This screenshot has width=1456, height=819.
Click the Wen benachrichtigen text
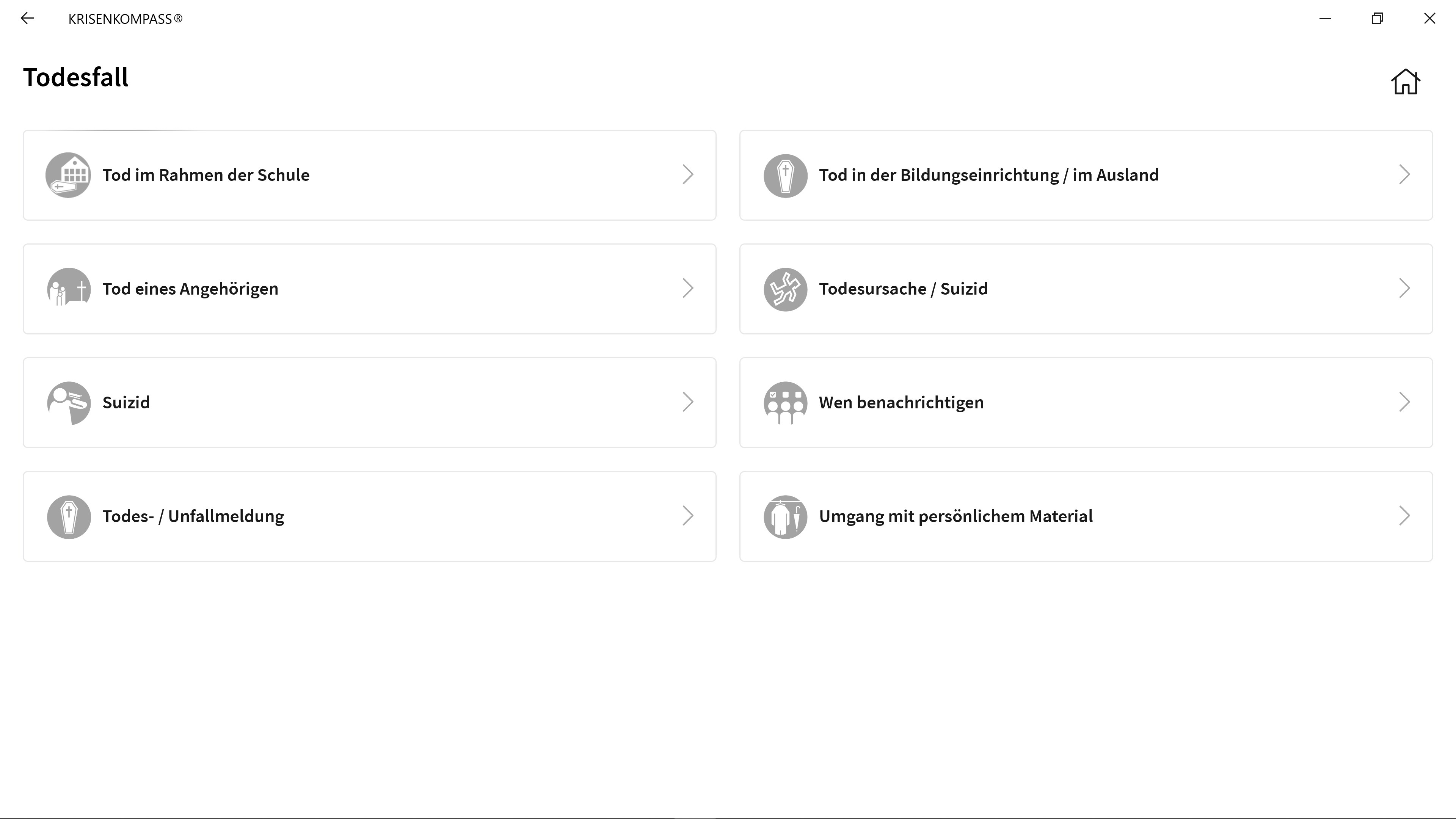(901, 402)
